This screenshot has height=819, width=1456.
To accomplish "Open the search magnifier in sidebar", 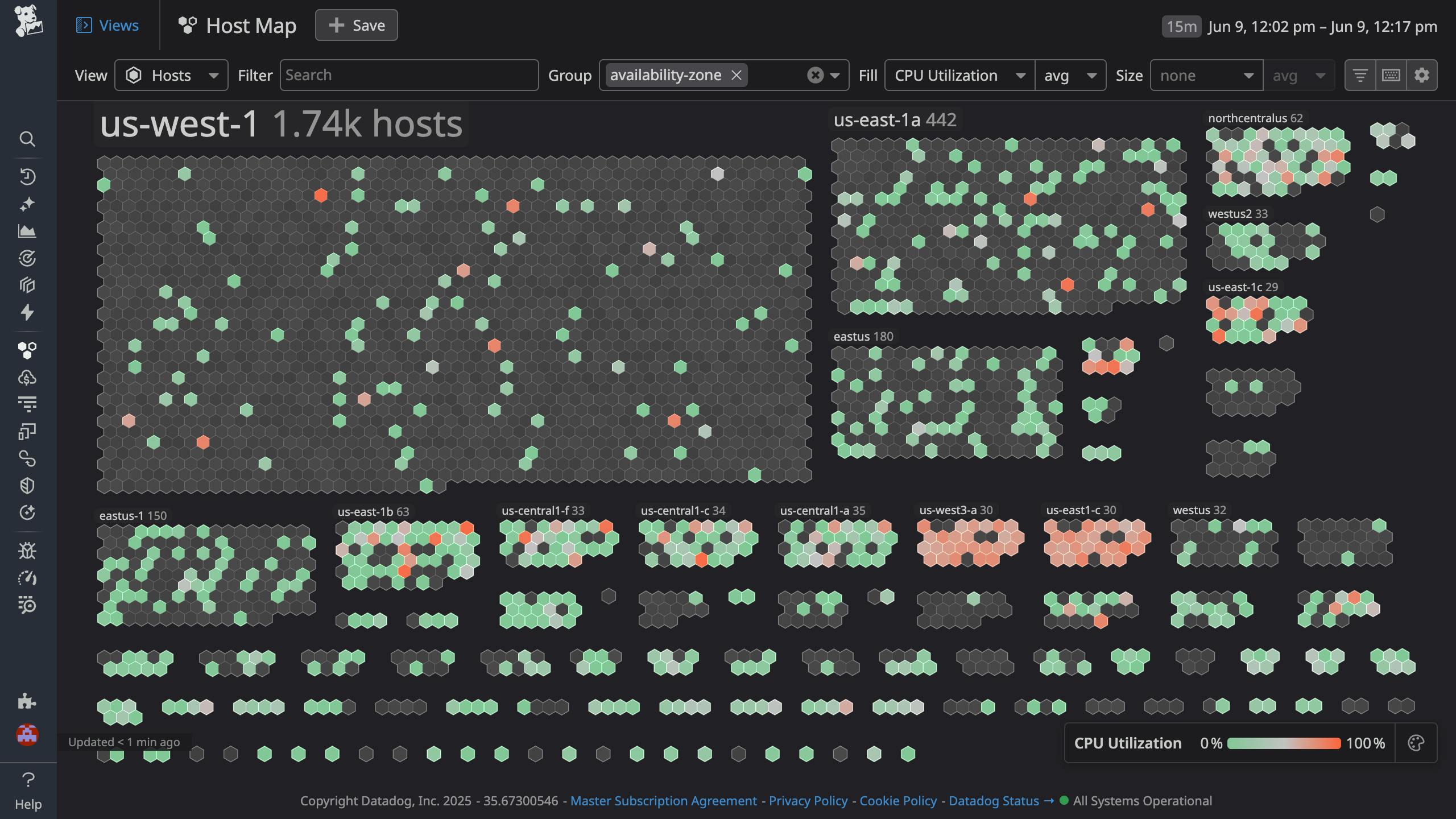I will pyautogui.click(x=27, y=139).
